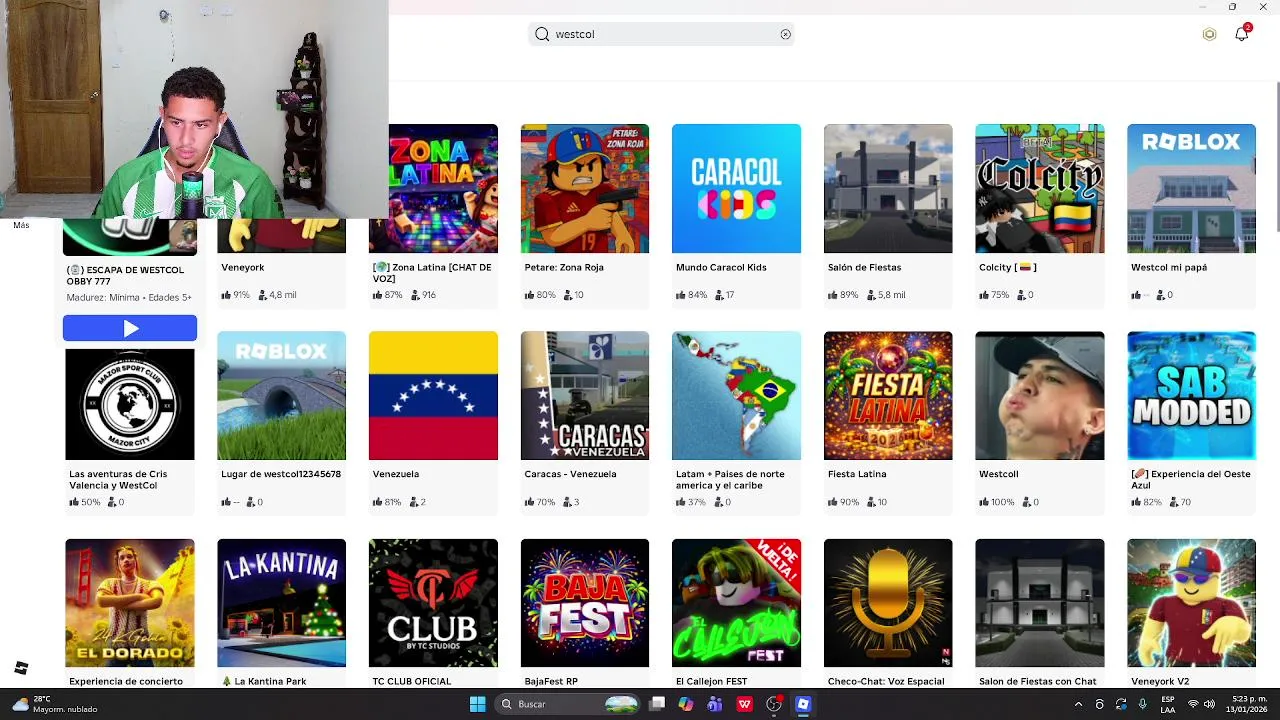The image size is (1280, 720).
Task: Open the OBS Studio taskbar icon
Action: pyautogui.click(x=773, y=704)
